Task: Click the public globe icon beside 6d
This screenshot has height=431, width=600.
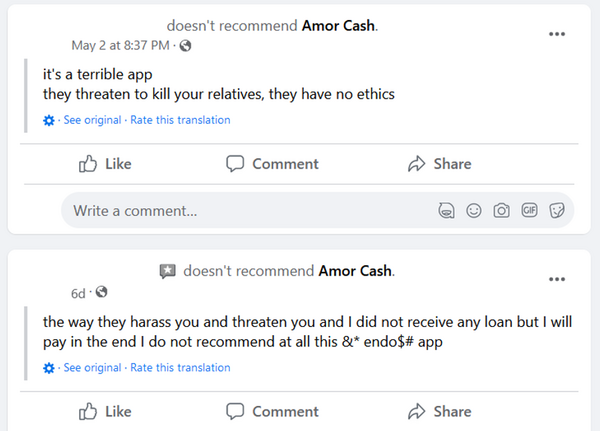Action: (x=101, y=293)
